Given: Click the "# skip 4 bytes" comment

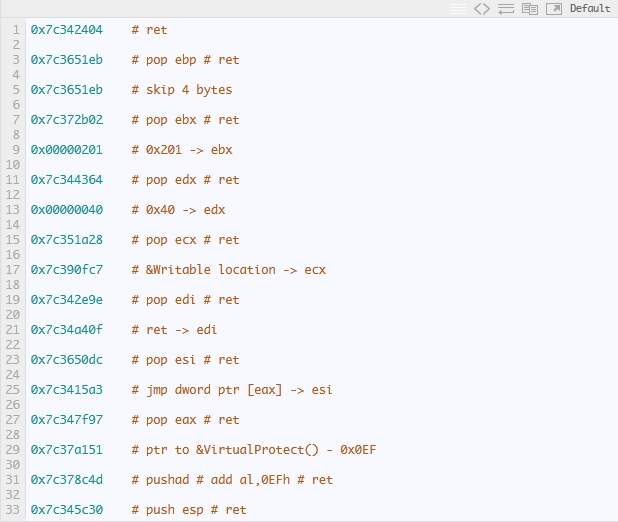Looking at the screenshot, I should (182, 90).
